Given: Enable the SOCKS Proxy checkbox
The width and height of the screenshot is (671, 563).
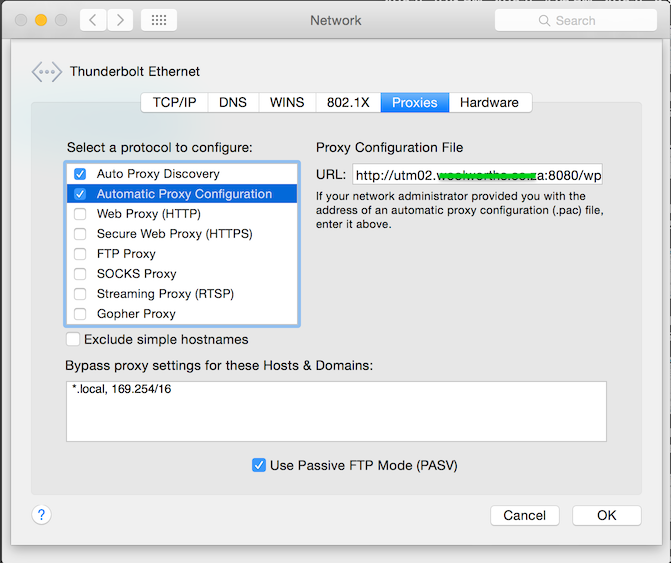Looking at the screenshot, I should coord(80,274).
